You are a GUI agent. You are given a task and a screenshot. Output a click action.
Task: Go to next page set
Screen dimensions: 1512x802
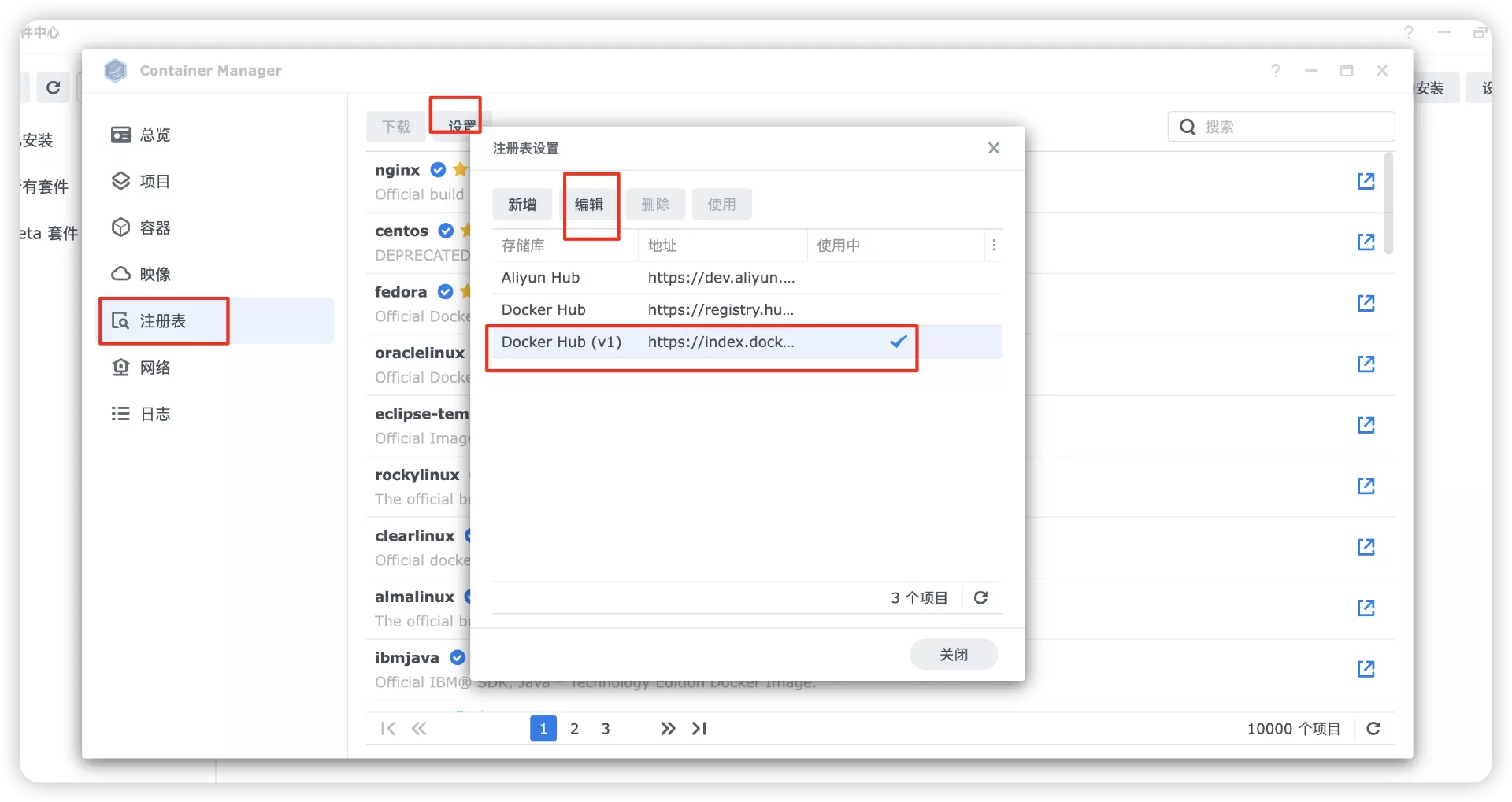coord(668,728)
